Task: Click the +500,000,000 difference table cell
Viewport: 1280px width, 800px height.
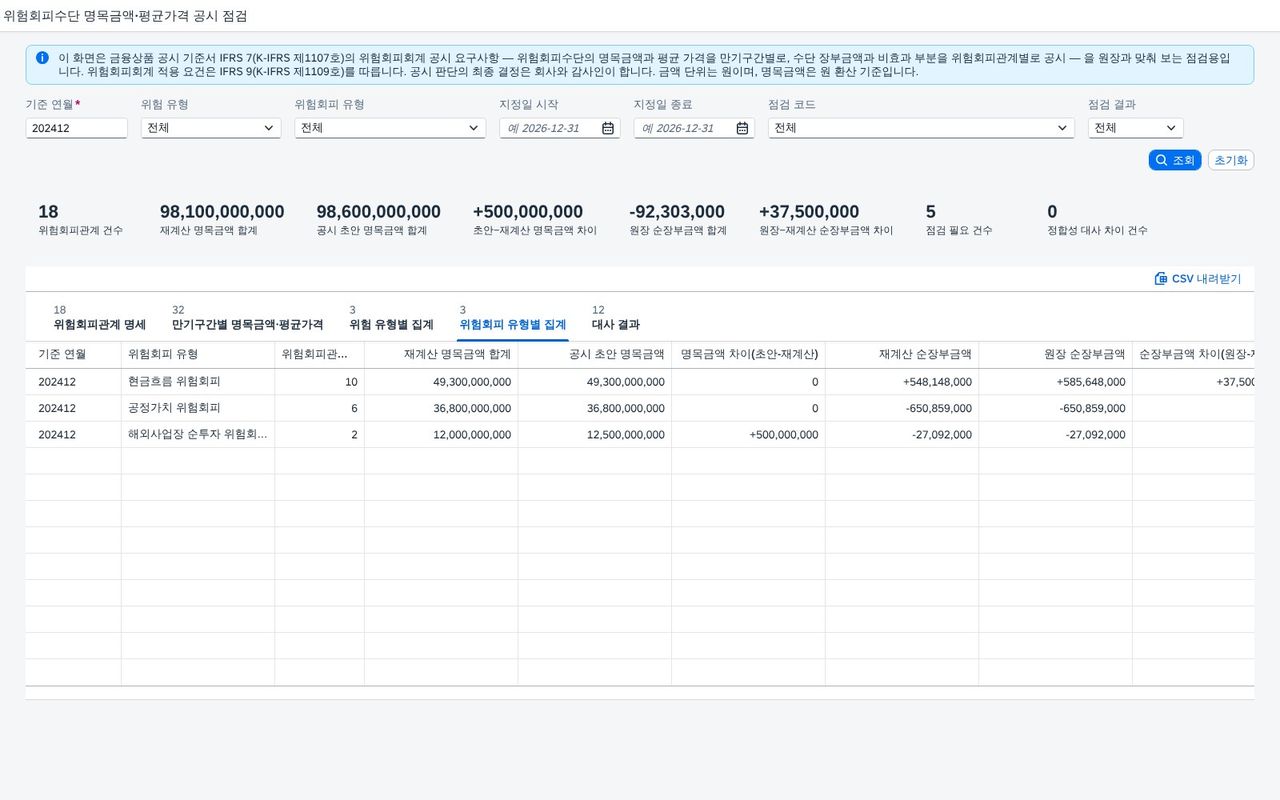Action: click(x=748, y=435)
